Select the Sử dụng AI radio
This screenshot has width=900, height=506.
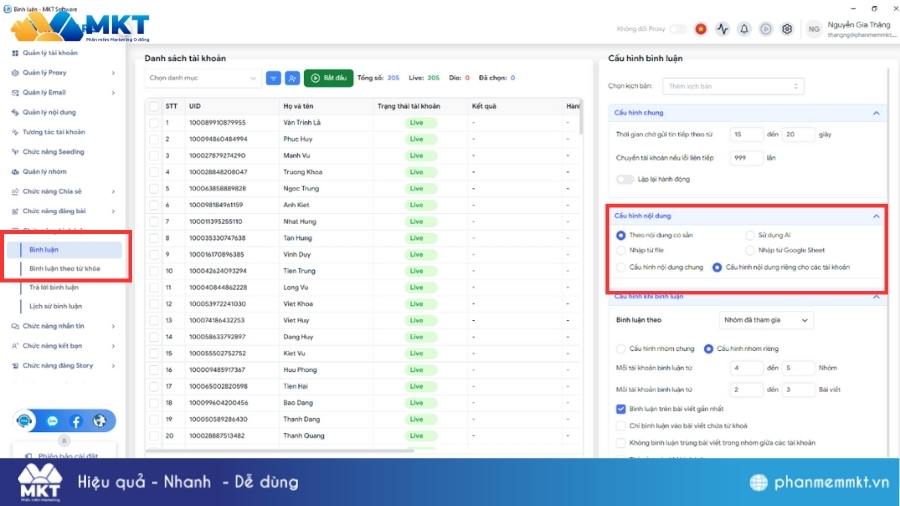(750, 235)
